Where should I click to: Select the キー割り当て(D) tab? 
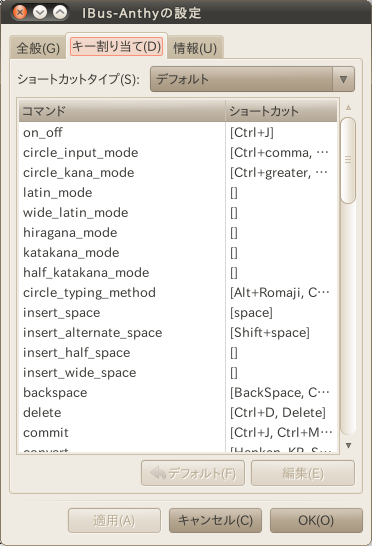pos(117,46)
